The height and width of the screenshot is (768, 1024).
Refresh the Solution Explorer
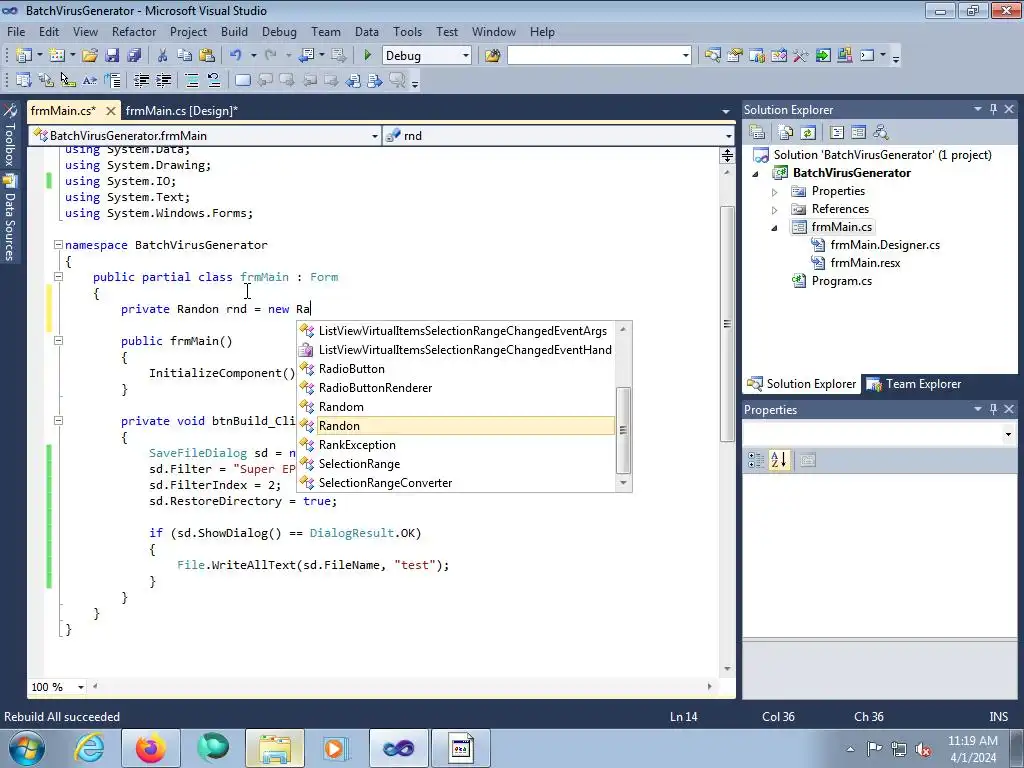[808, 133]
